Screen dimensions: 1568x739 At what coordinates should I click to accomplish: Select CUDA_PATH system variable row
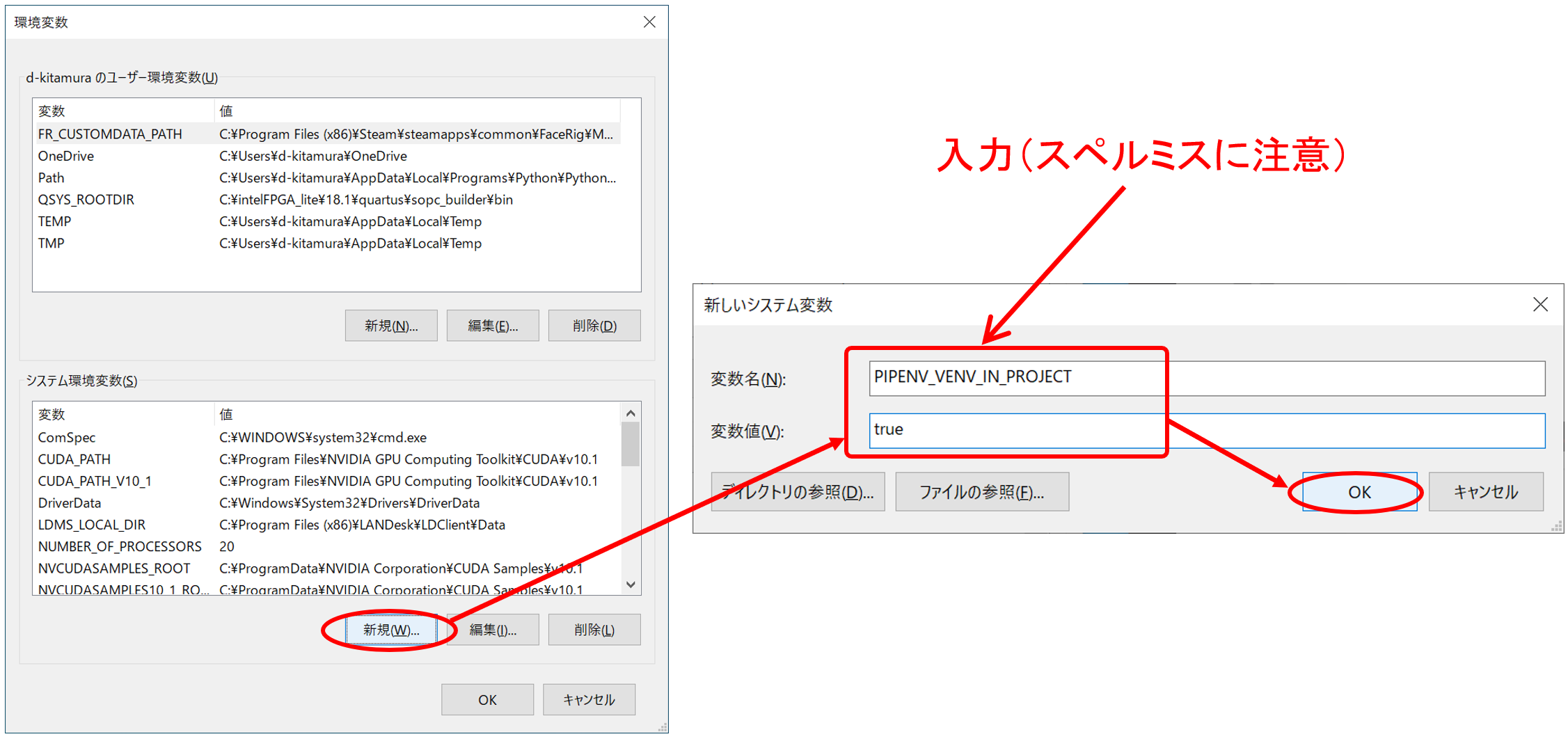328,459
